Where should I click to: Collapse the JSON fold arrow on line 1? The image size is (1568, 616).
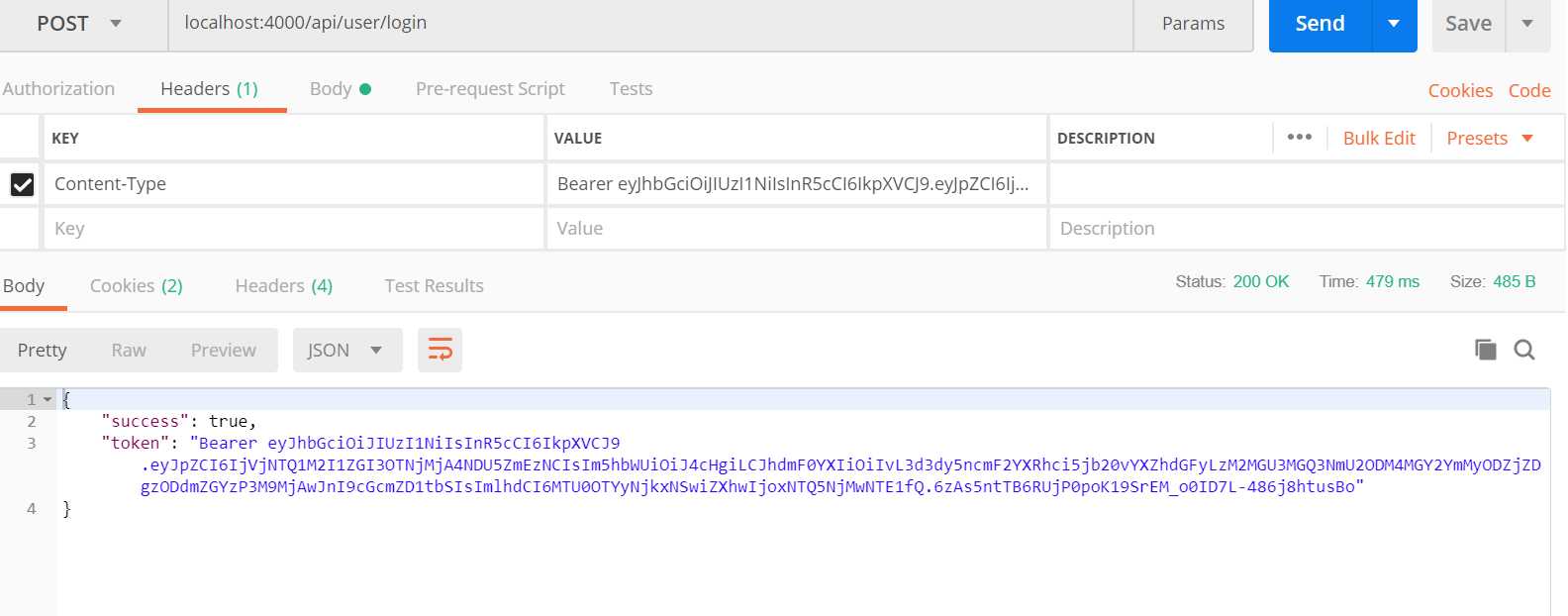pyautogui.click(x=47, y=400)
